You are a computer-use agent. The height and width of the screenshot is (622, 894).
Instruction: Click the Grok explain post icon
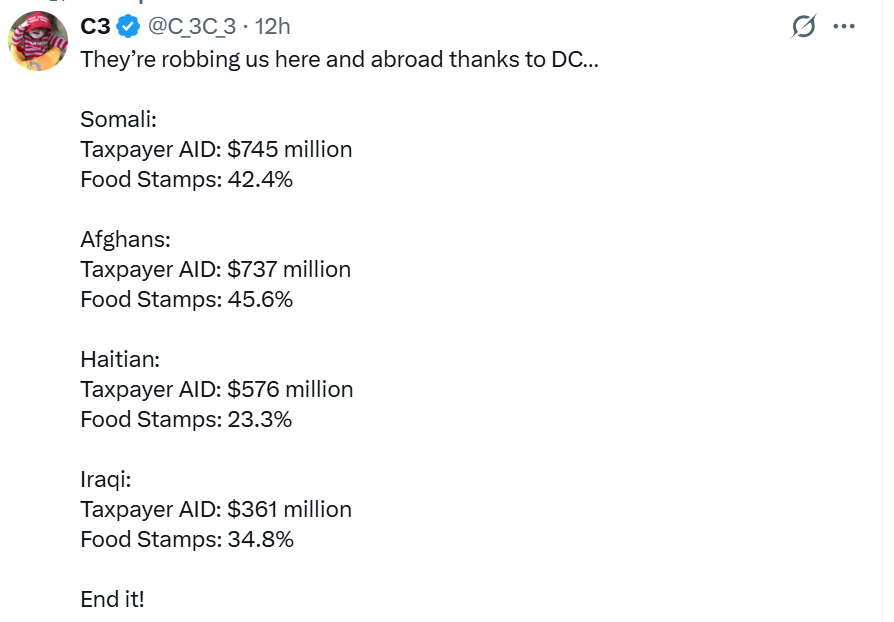(x=803, y=27)
